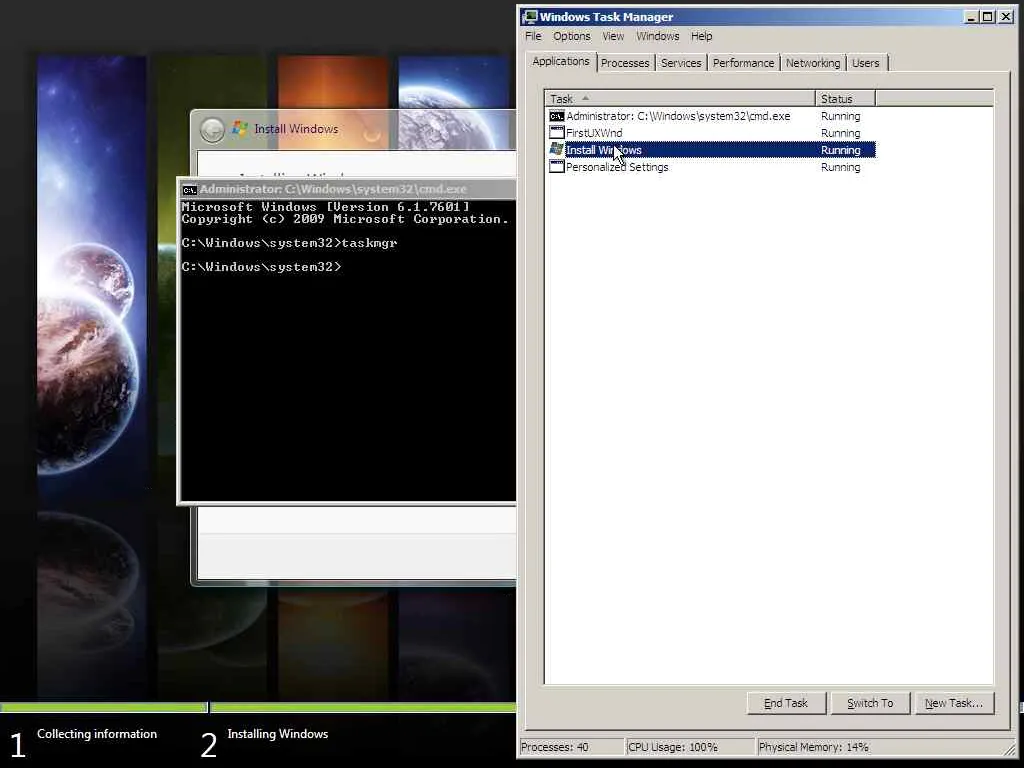Click the Processes: 40 status bar entry

point(571,746)
